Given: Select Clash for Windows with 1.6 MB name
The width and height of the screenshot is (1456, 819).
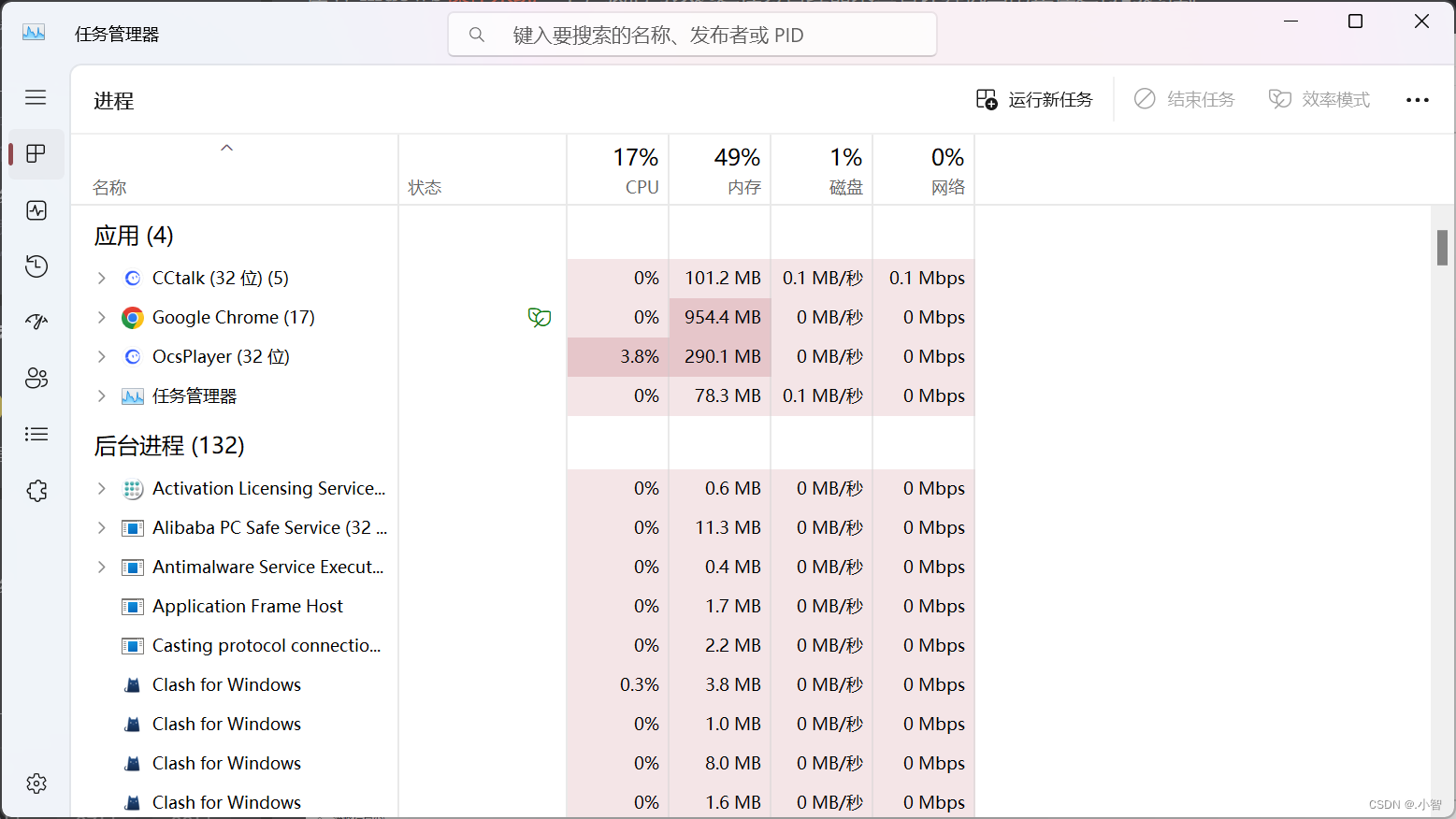Looking at the screenshot, I should [x=226, y=803].
